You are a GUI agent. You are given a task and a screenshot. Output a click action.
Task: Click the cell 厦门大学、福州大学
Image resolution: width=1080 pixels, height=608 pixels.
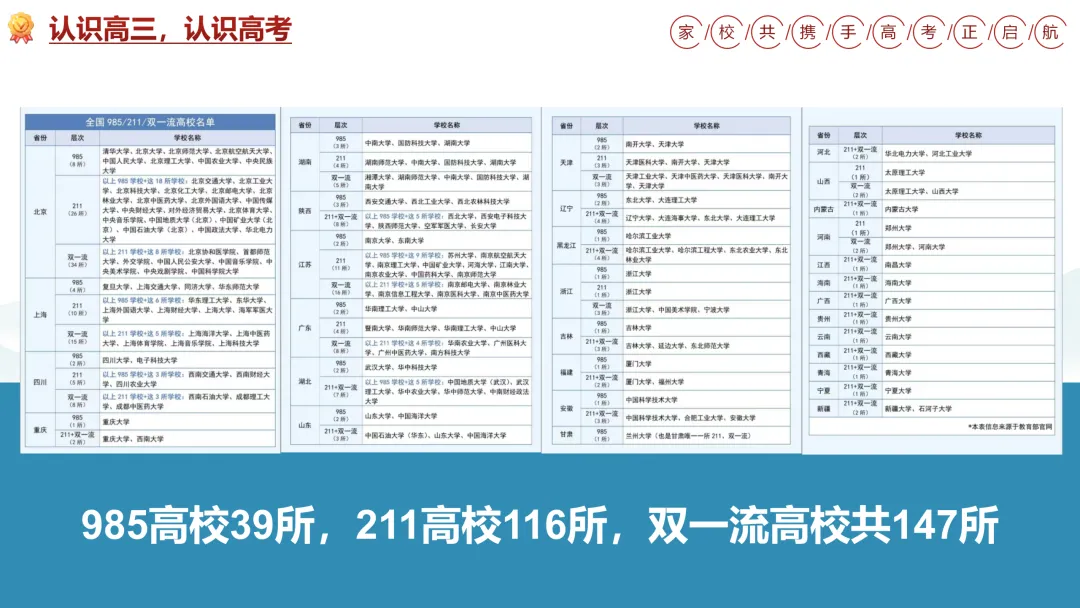pos(706,381)
